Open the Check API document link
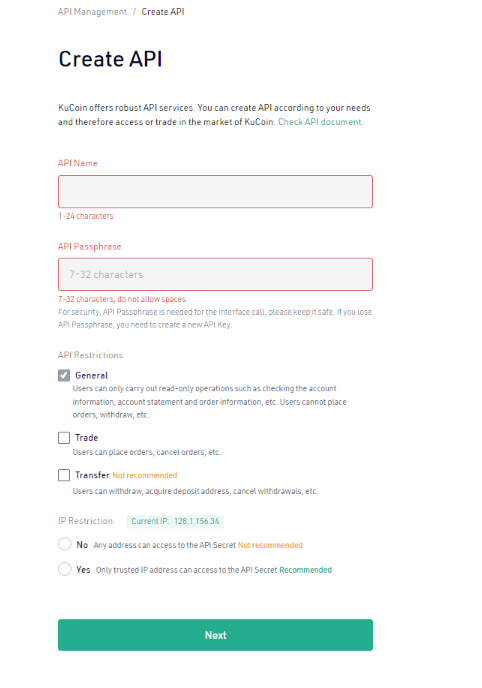This screenshot has height=688, width=482. click(x=321, y=122)
